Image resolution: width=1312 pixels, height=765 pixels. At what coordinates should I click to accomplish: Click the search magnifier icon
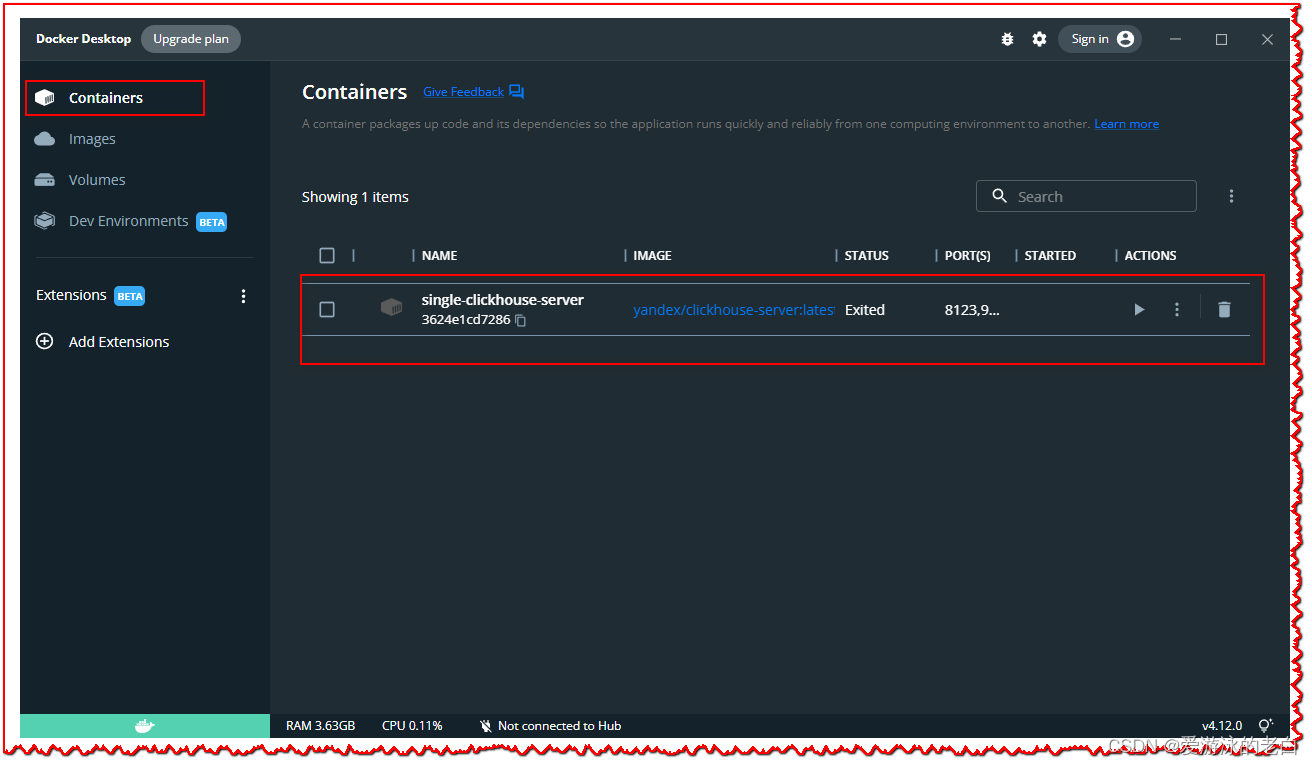click(x=999, y=196)
